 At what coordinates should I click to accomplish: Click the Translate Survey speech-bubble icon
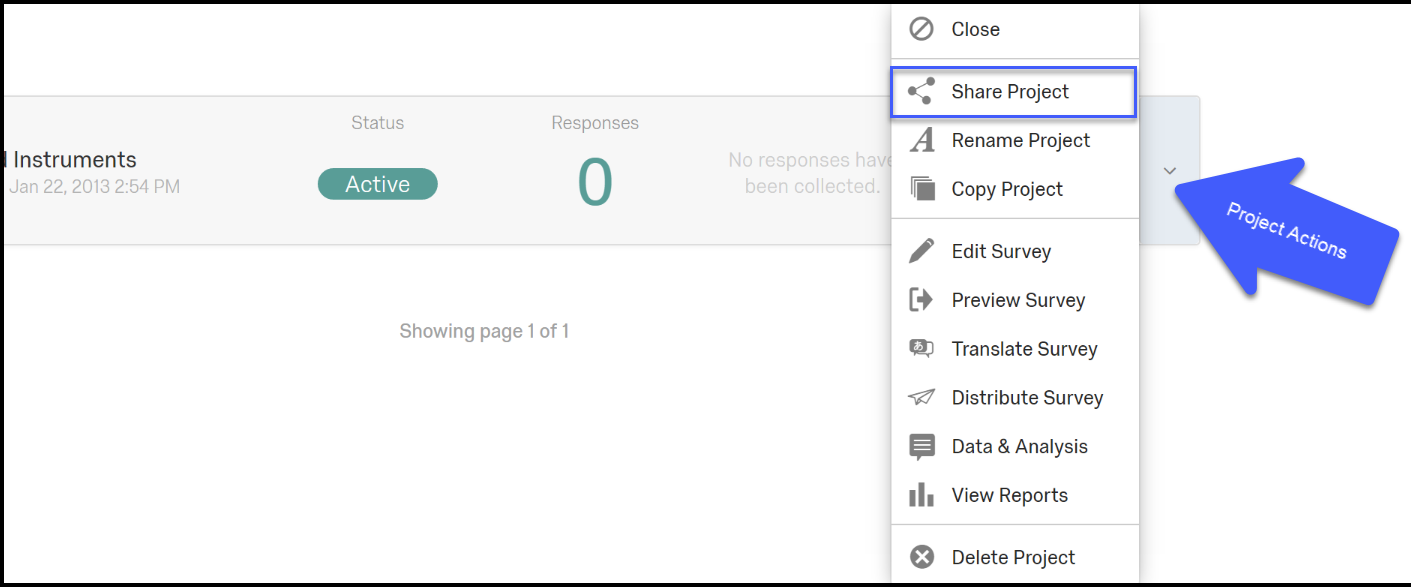click(x=921, y=349)
